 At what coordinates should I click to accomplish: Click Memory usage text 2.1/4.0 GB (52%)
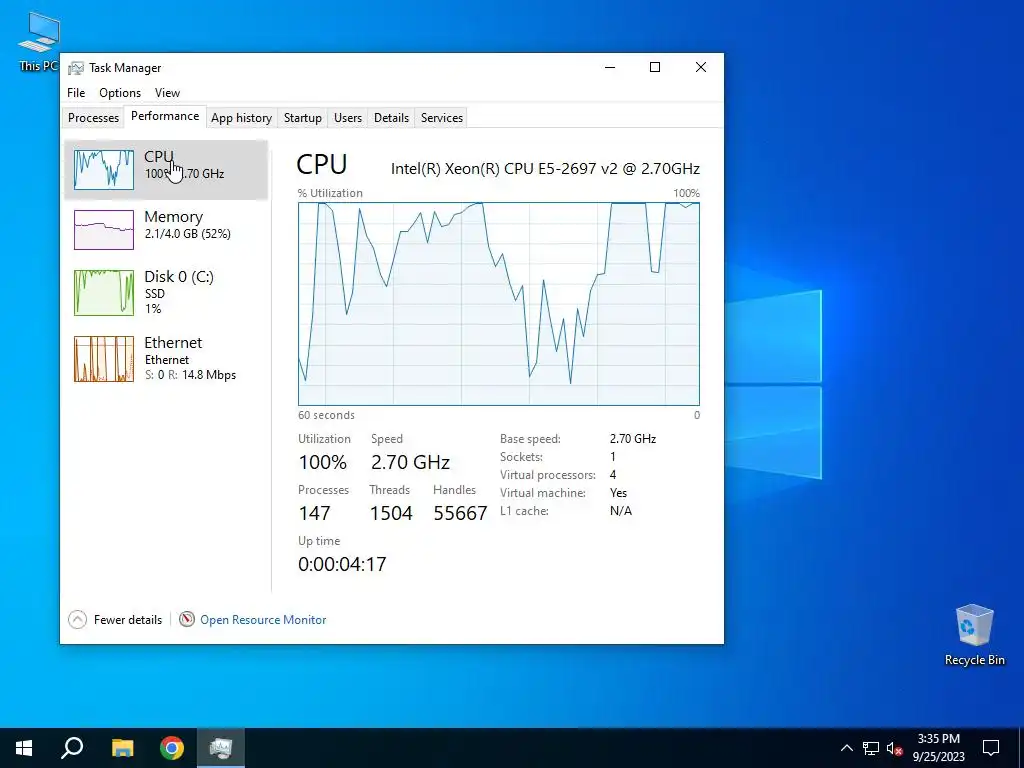click(x=187, y=234)
